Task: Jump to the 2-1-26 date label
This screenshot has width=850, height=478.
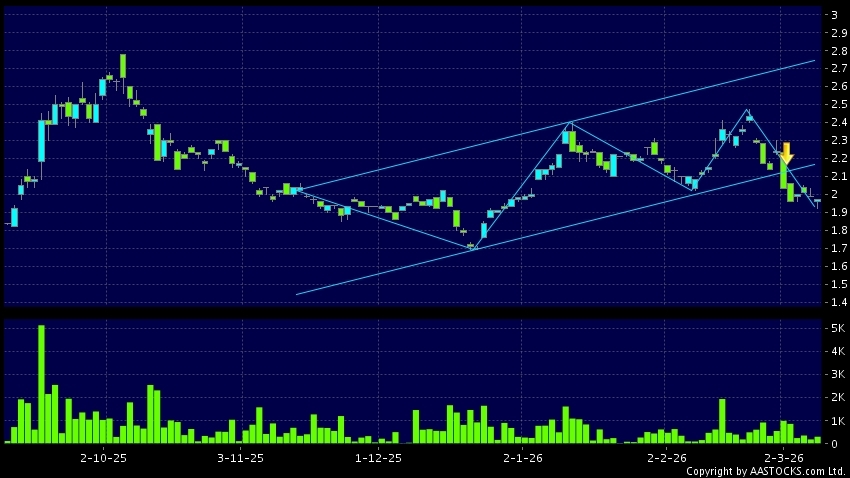Action: (522, 457)
